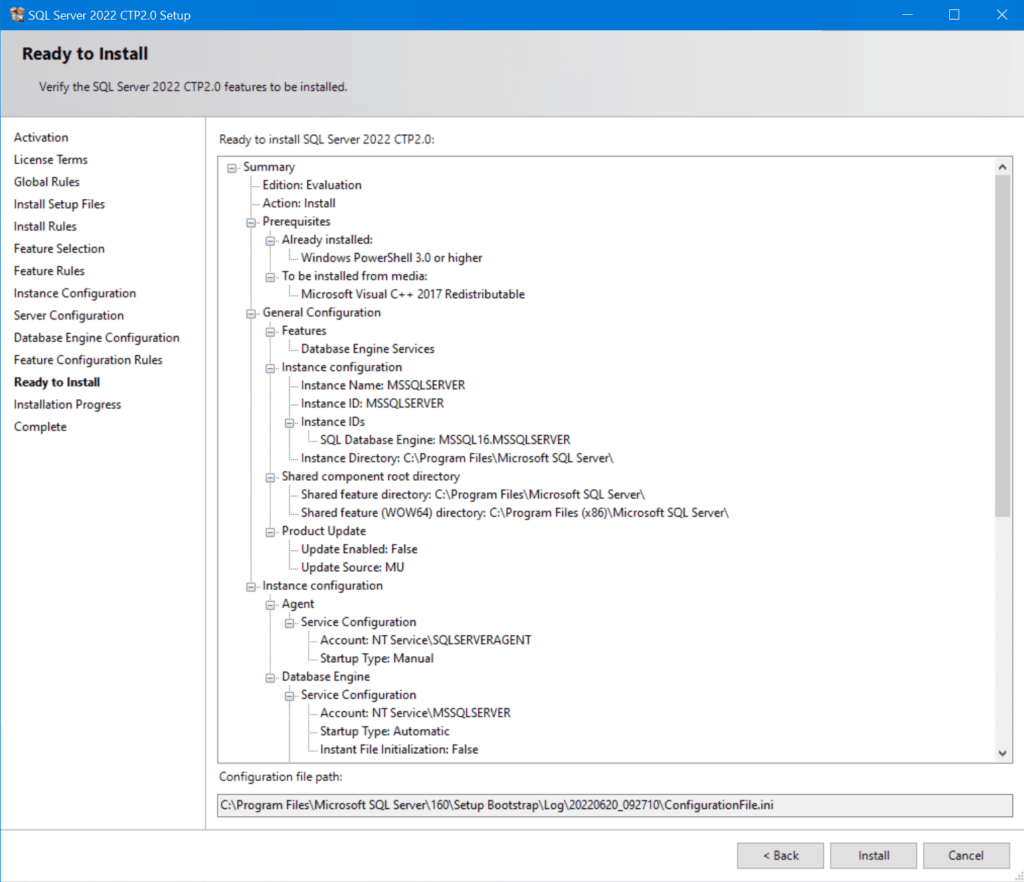Select 'Edition: Evaluation' row
This screenshot has height=882, width=1024.
click(312, 185)
